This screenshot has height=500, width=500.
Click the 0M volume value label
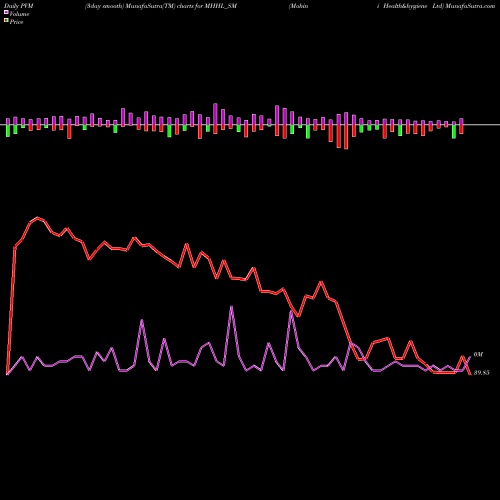pyautogui.click(x=478, y=355)
